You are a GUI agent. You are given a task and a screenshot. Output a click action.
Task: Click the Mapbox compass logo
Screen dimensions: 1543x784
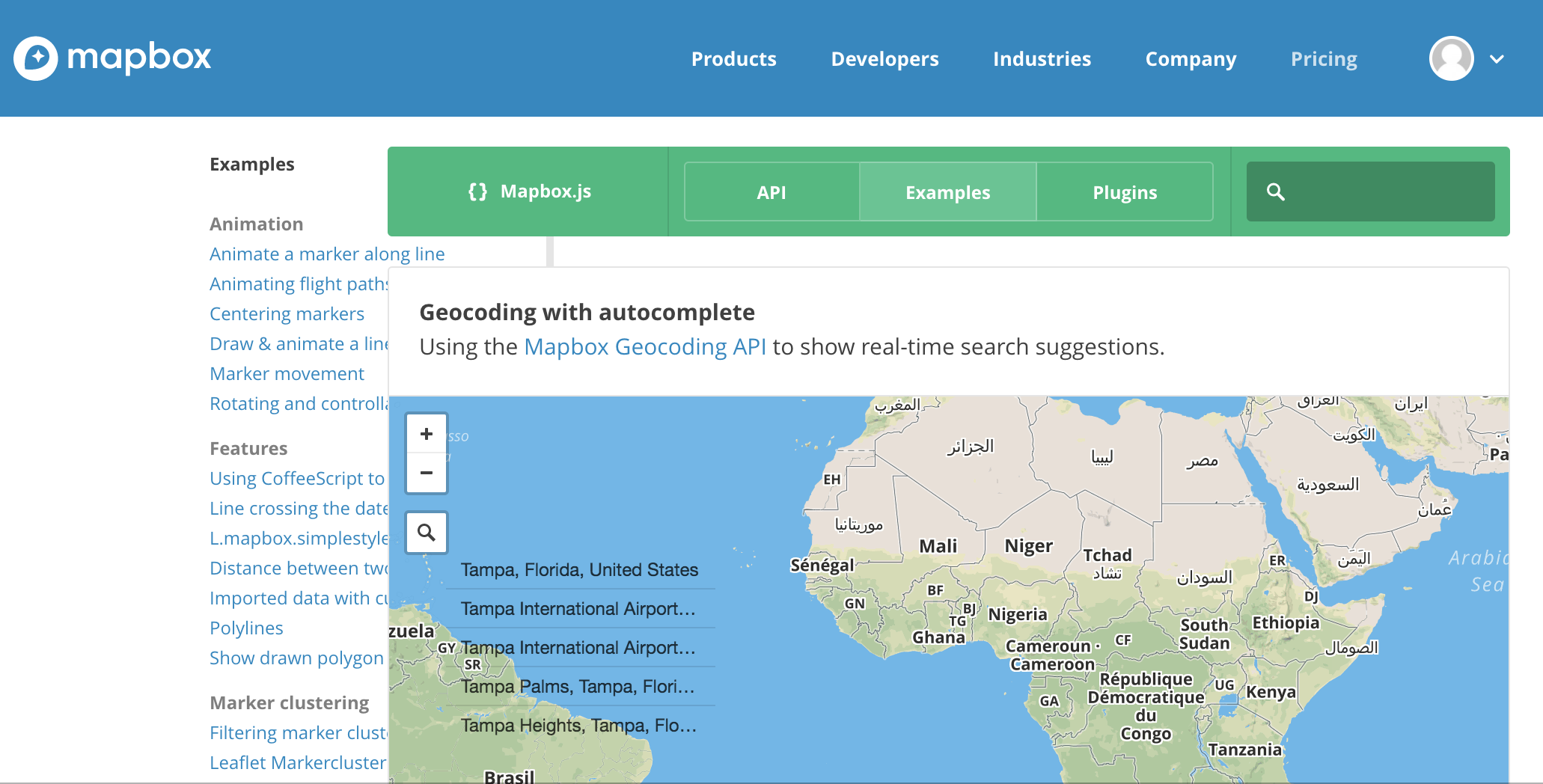pyautogui.click(x=34, y=58)
